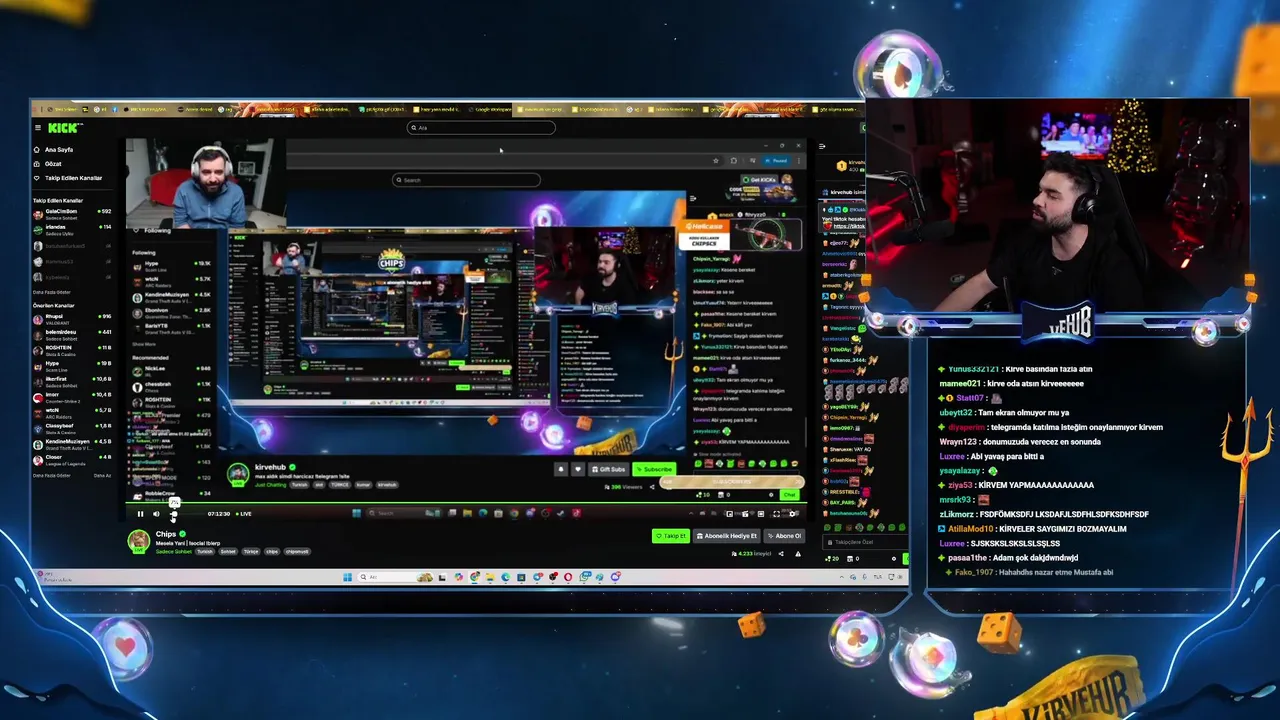Click the Abone Ol button
The width and height of the screenshot is (1280, 720).
(x=784, y=536)
